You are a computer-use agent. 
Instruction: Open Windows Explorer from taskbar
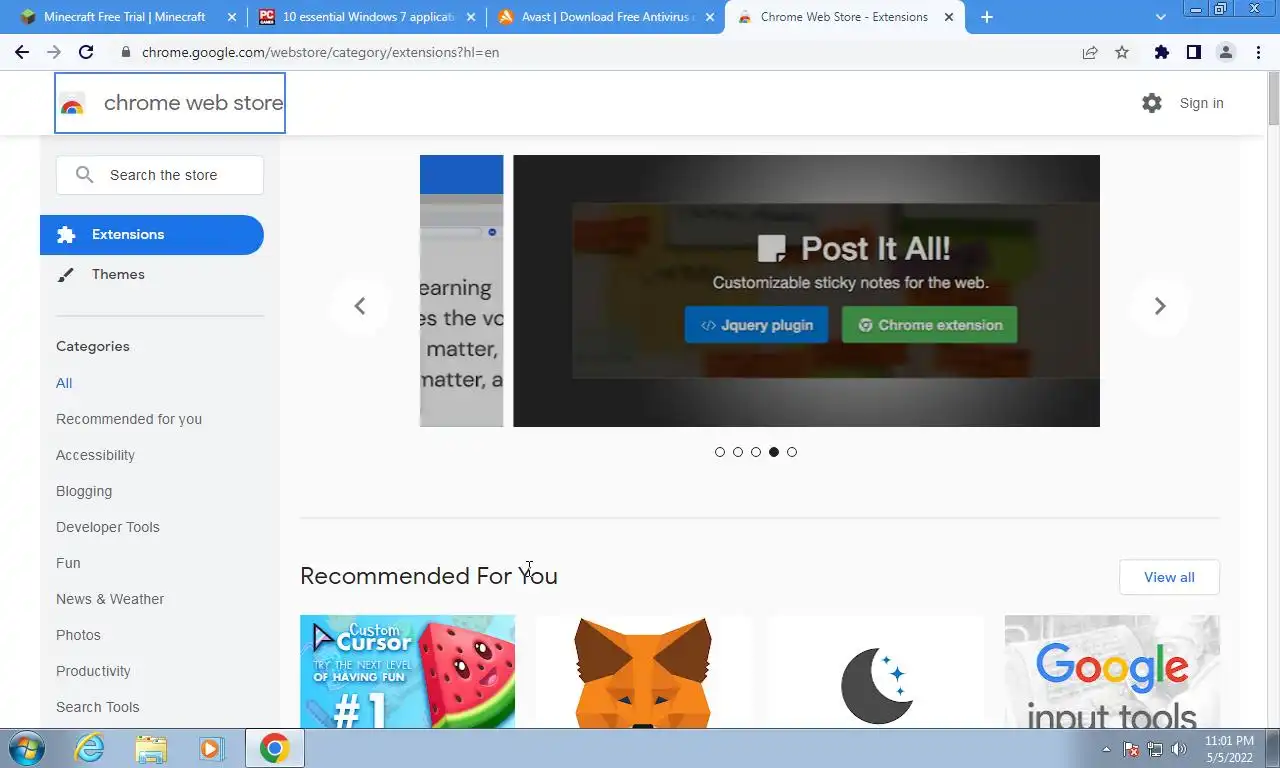tap(151, 748)
